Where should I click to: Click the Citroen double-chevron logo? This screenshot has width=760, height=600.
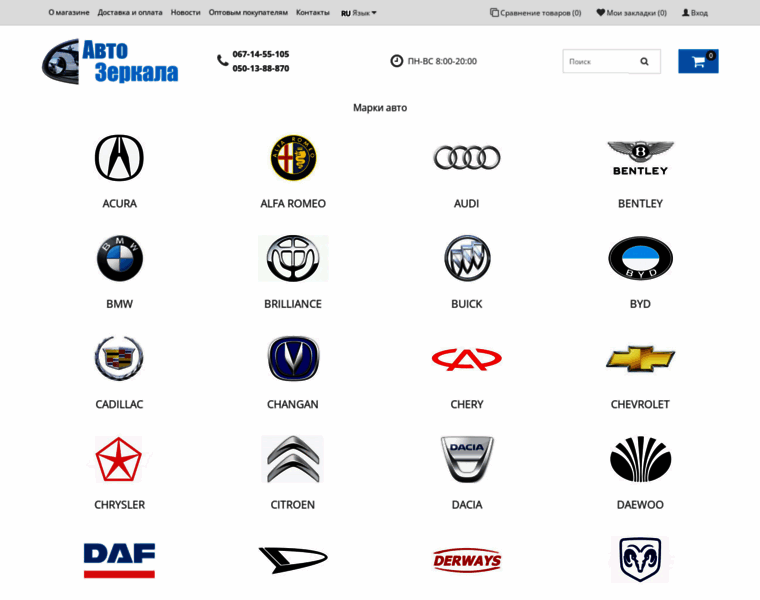point(293,459)
